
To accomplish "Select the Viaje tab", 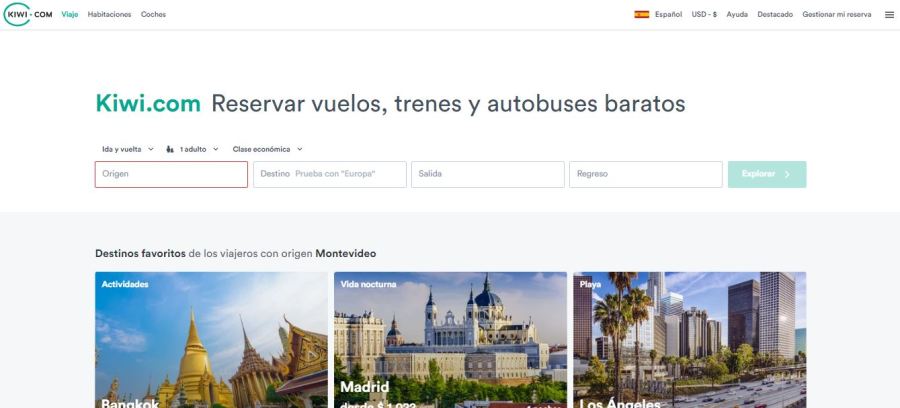I will tap(70, 15).
